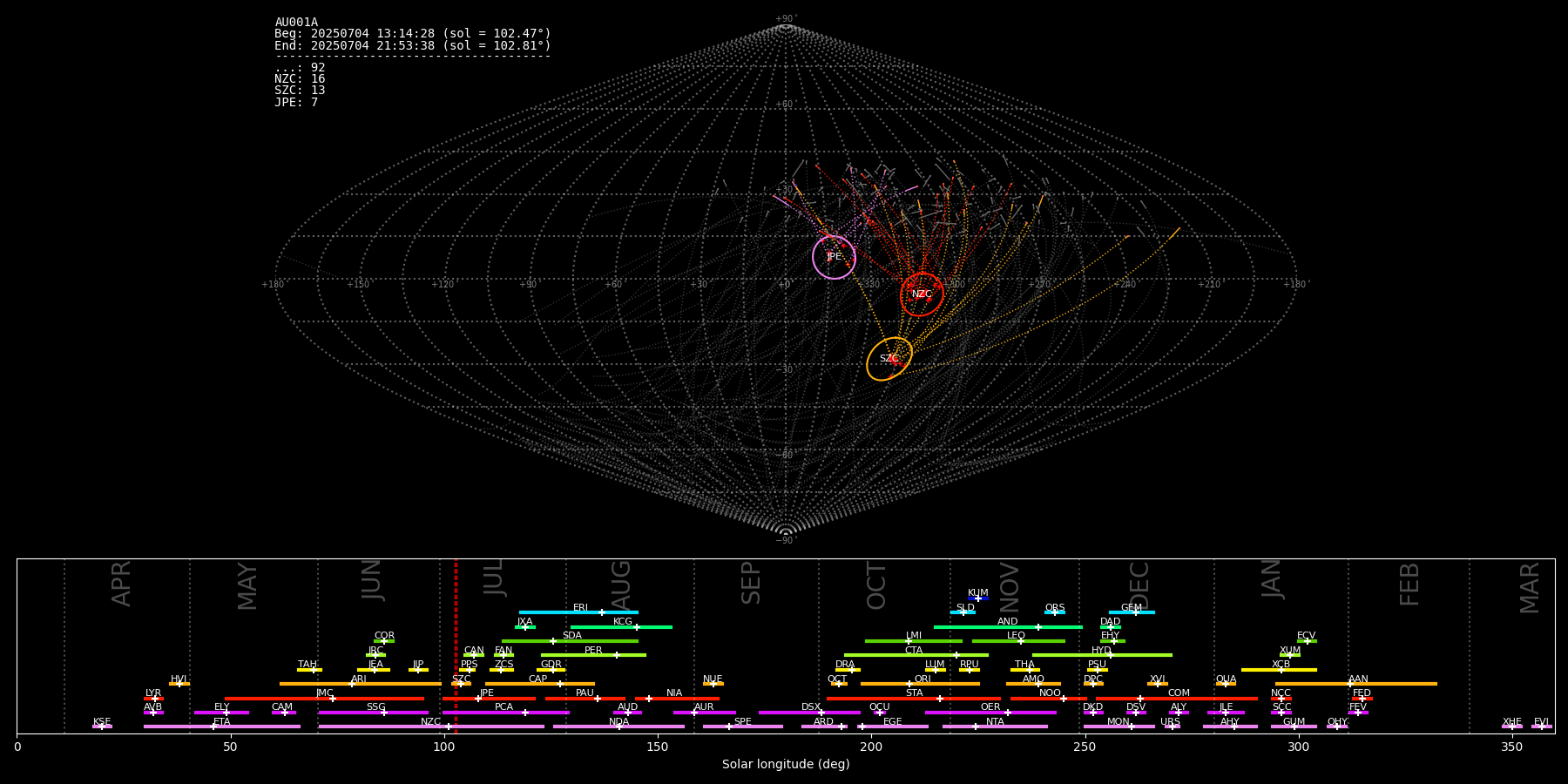Select the CAP shower label
The height and width of the screenshot is (784, 1568).
point(538,679)
